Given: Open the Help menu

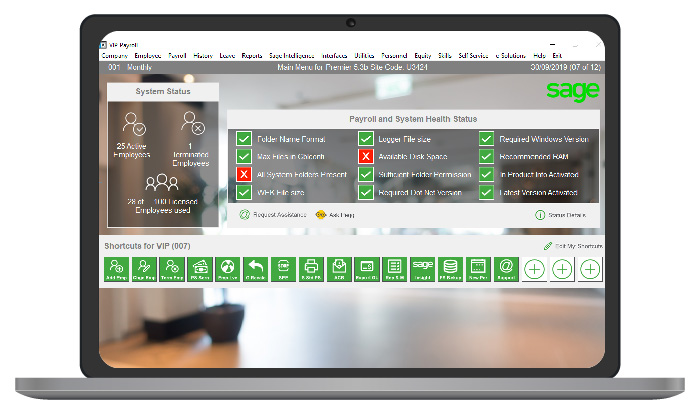Looking at the screenshot, I should pos(539,56).
